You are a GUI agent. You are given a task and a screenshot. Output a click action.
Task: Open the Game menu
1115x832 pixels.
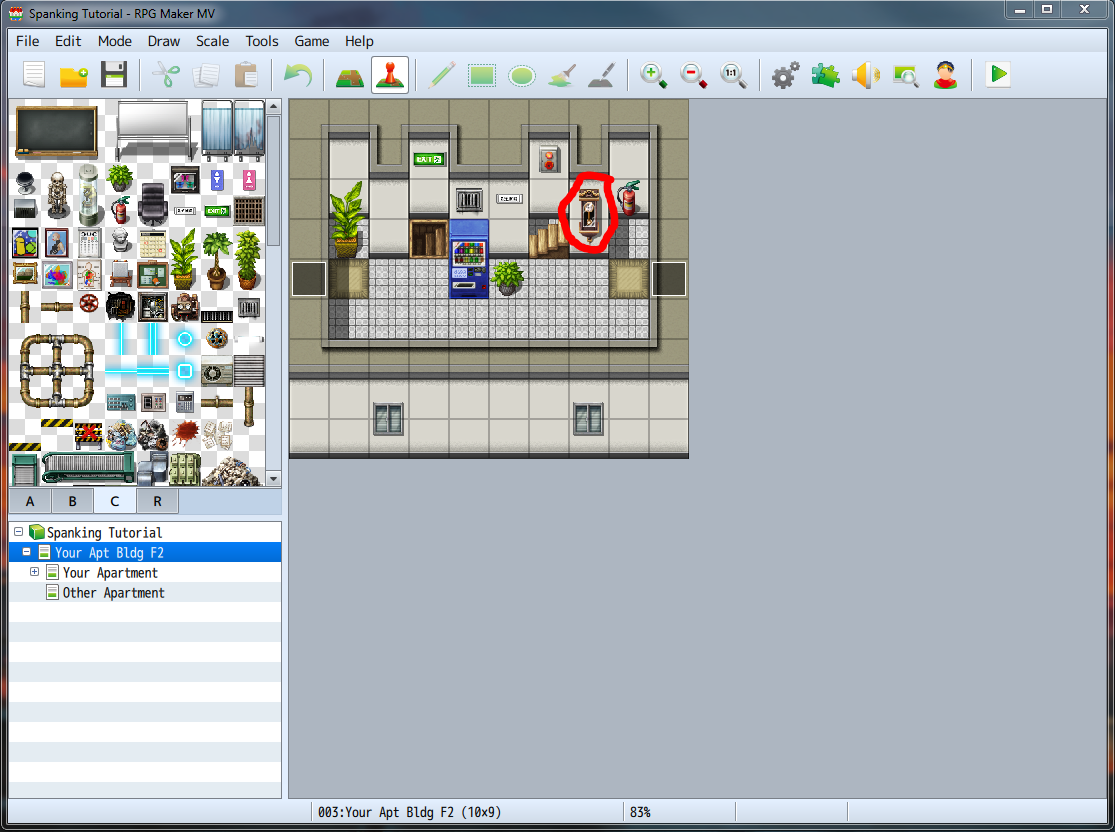[311, 41]
